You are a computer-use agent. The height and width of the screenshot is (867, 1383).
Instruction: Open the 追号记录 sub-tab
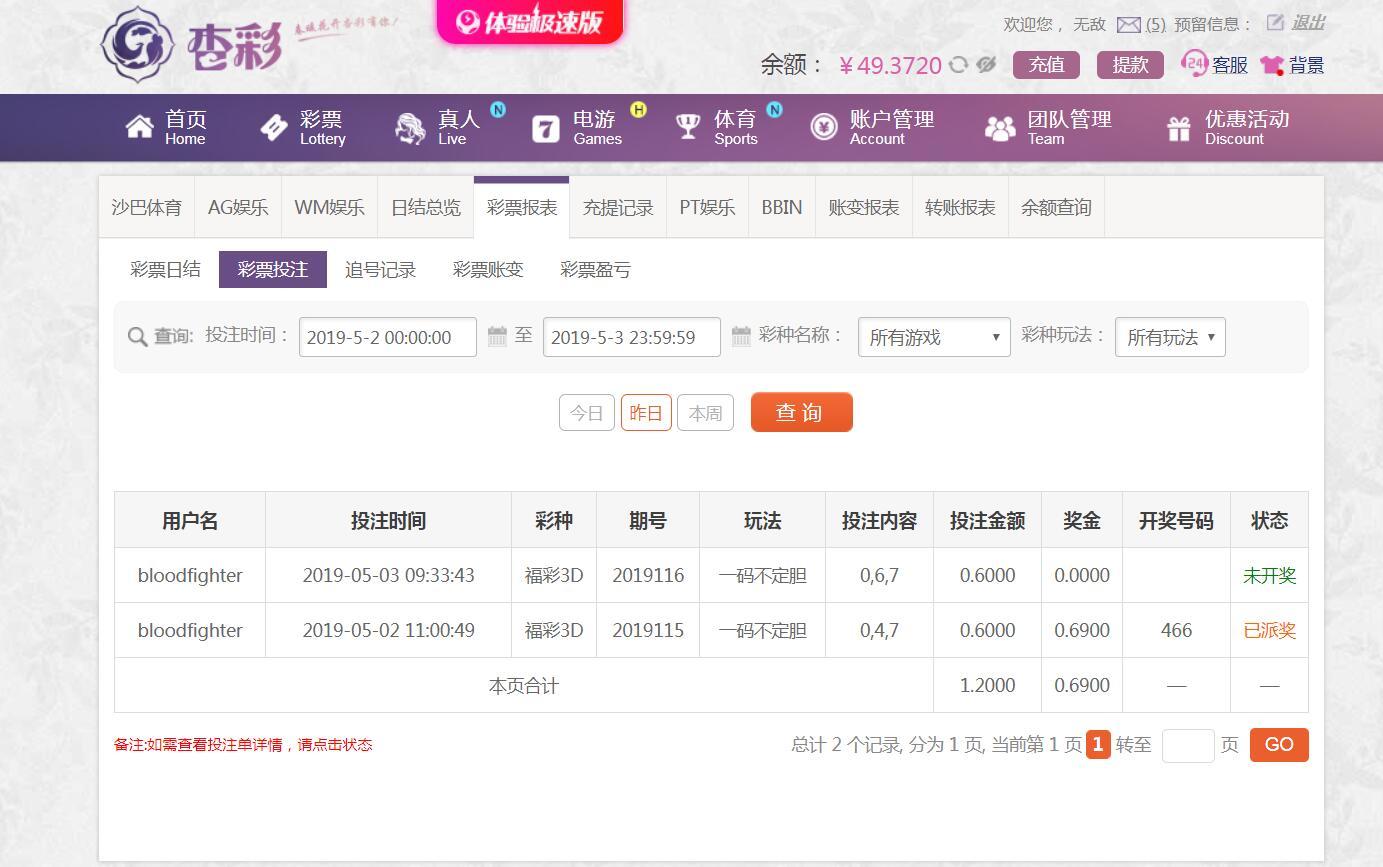coord(380,270)
